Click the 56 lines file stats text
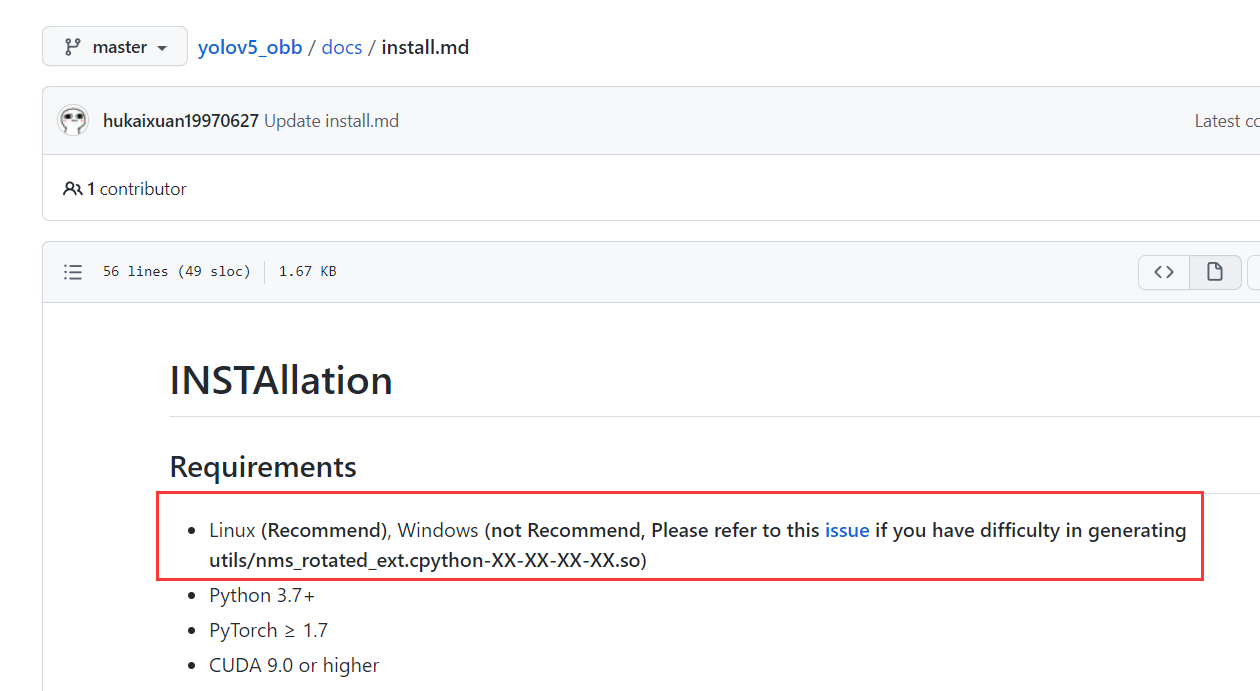 pos(177,271)
